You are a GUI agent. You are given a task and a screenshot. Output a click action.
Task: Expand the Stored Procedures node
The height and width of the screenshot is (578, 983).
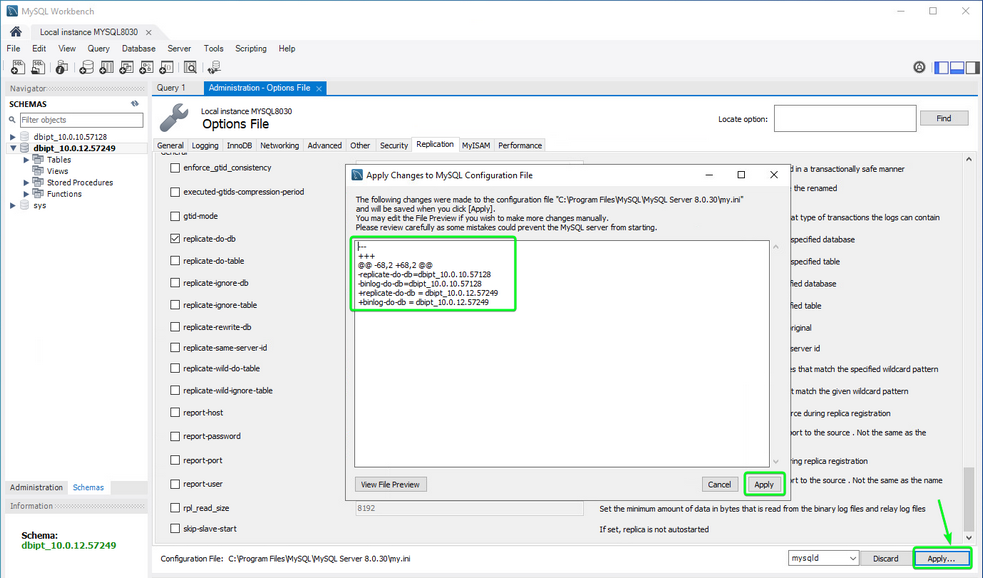[x=26, y=182]
